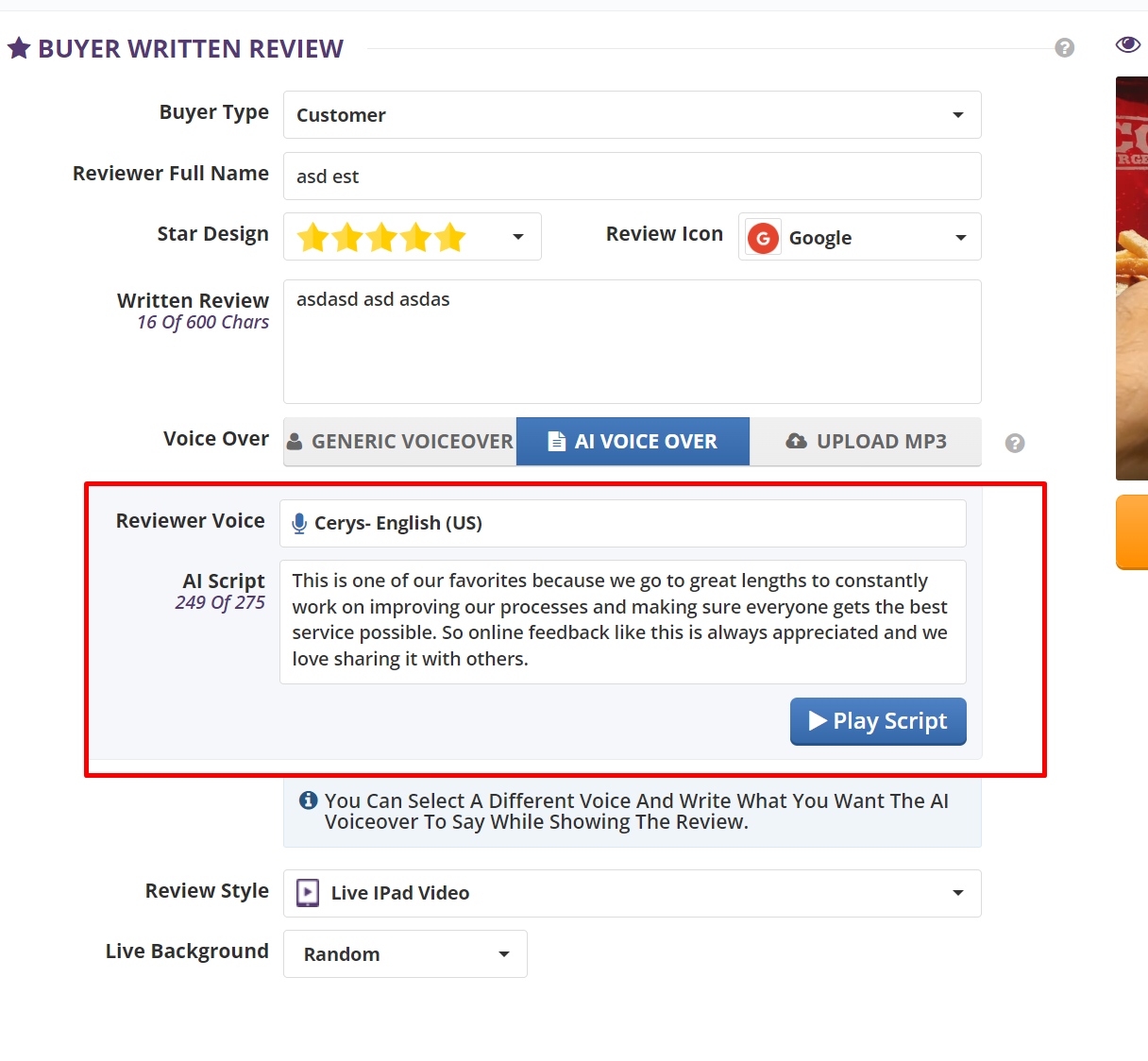The image size is (1148, 1061).
Task: Toggle the eye preview icon
Action: click(x=1127, y=44)
